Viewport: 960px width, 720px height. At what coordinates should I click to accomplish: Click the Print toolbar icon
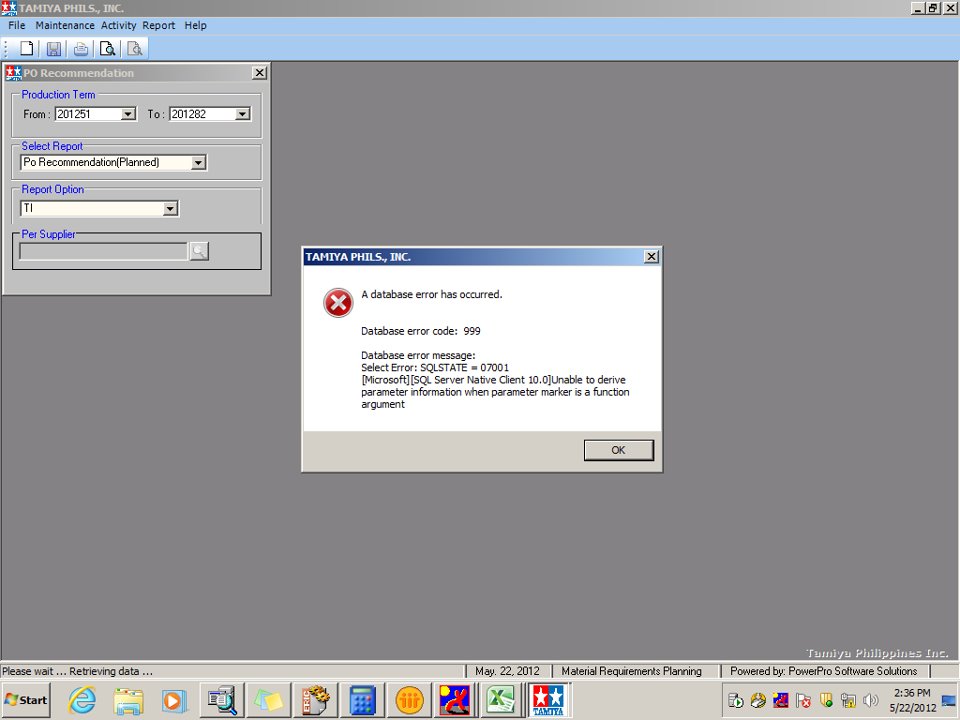[x=81, y=48]
